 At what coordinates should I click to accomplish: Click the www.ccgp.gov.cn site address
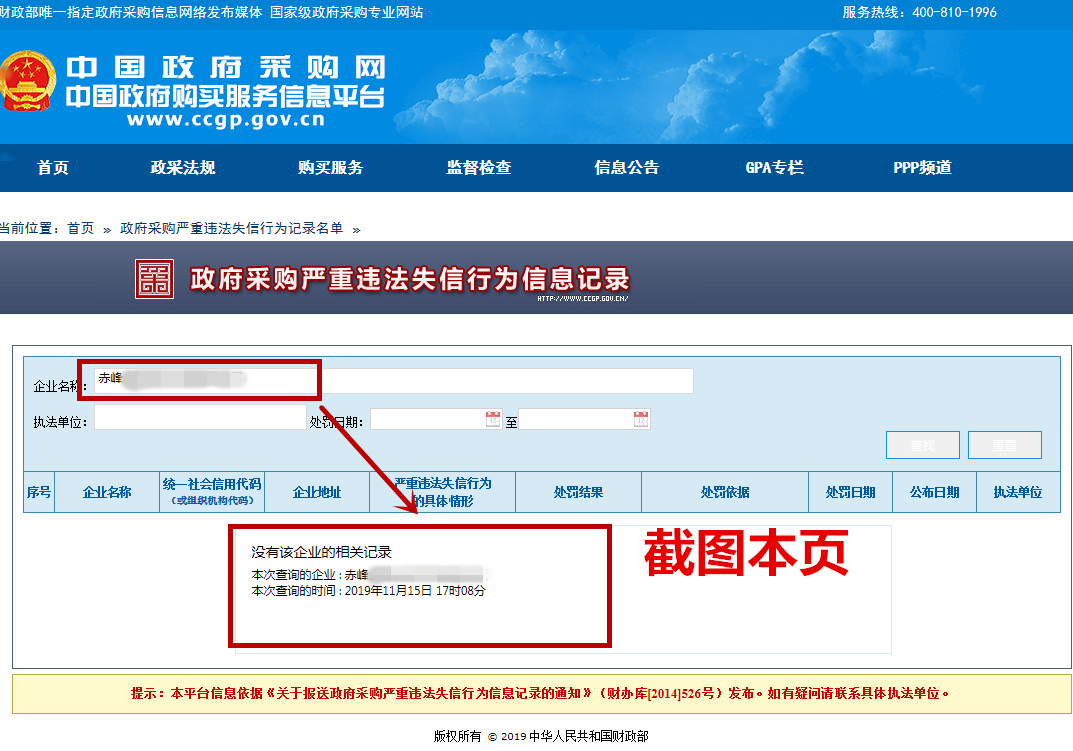(x=225, y=120)
